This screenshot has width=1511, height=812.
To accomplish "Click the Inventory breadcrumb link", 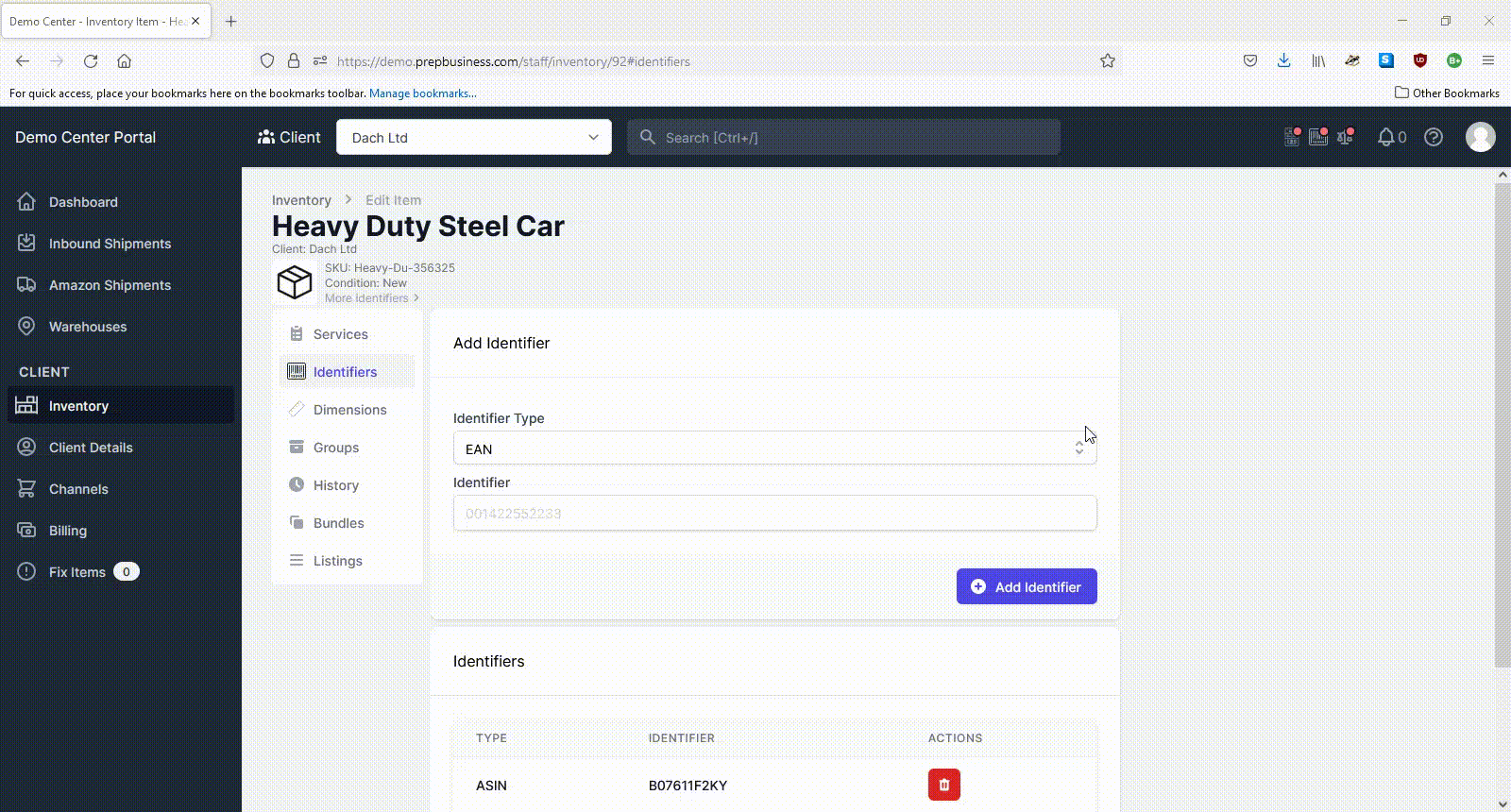I will coord(301,200).
